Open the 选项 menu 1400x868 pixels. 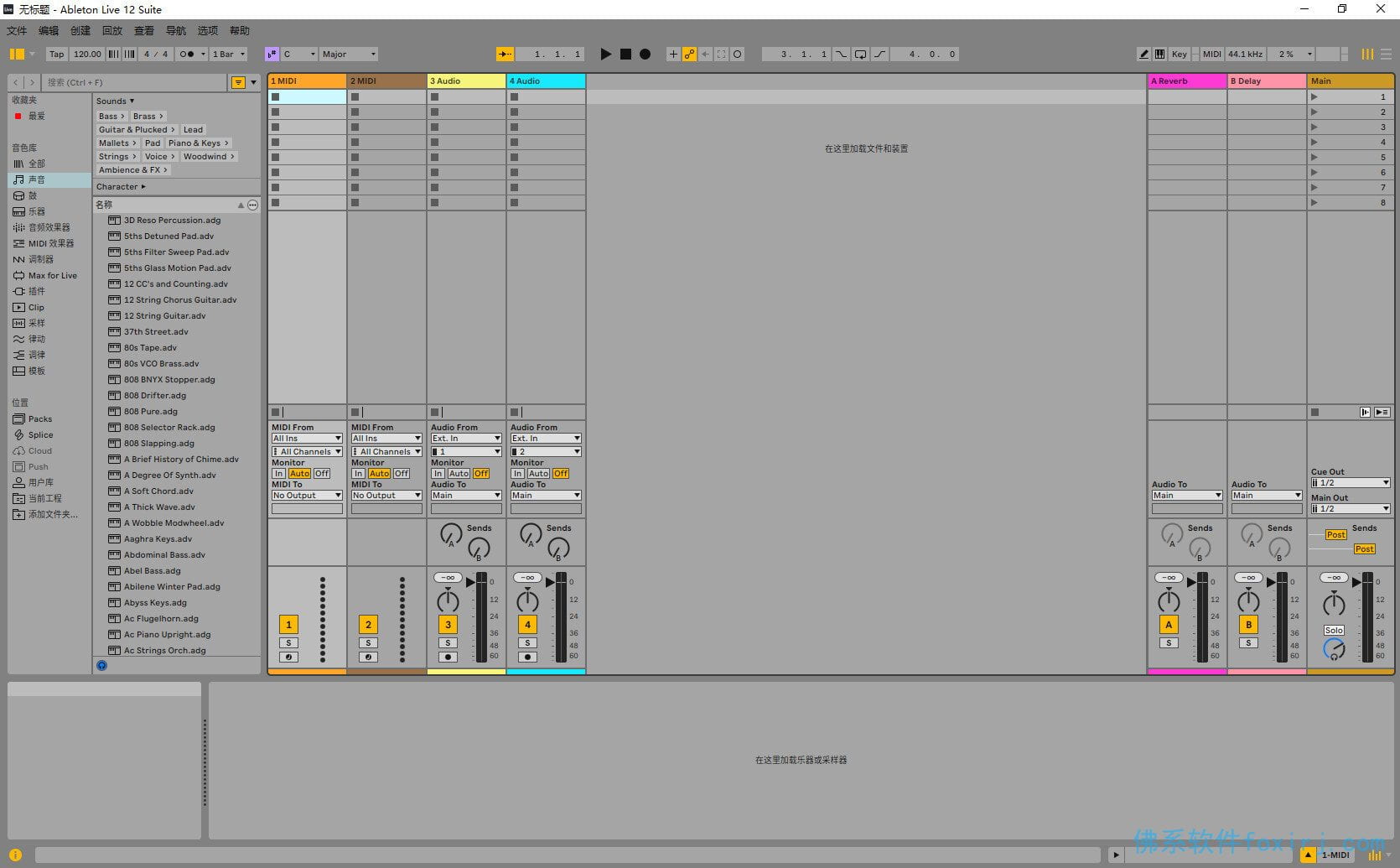[x=208, y=30]
